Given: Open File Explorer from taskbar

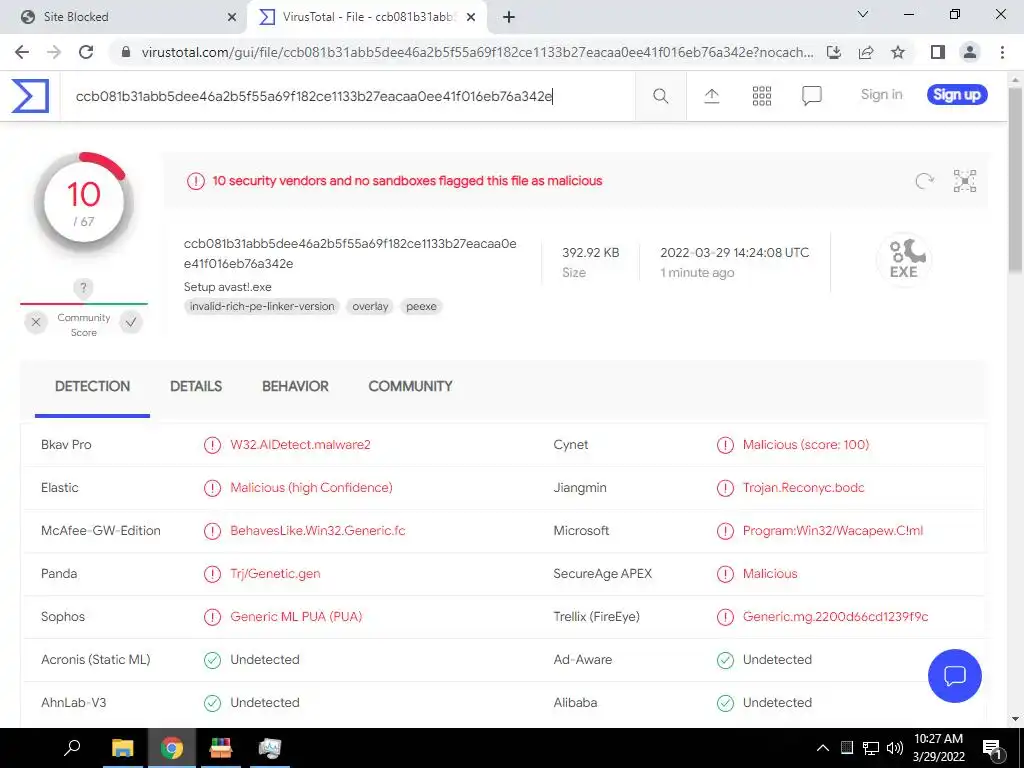Looking at the screenshot, I should (122, 748).
